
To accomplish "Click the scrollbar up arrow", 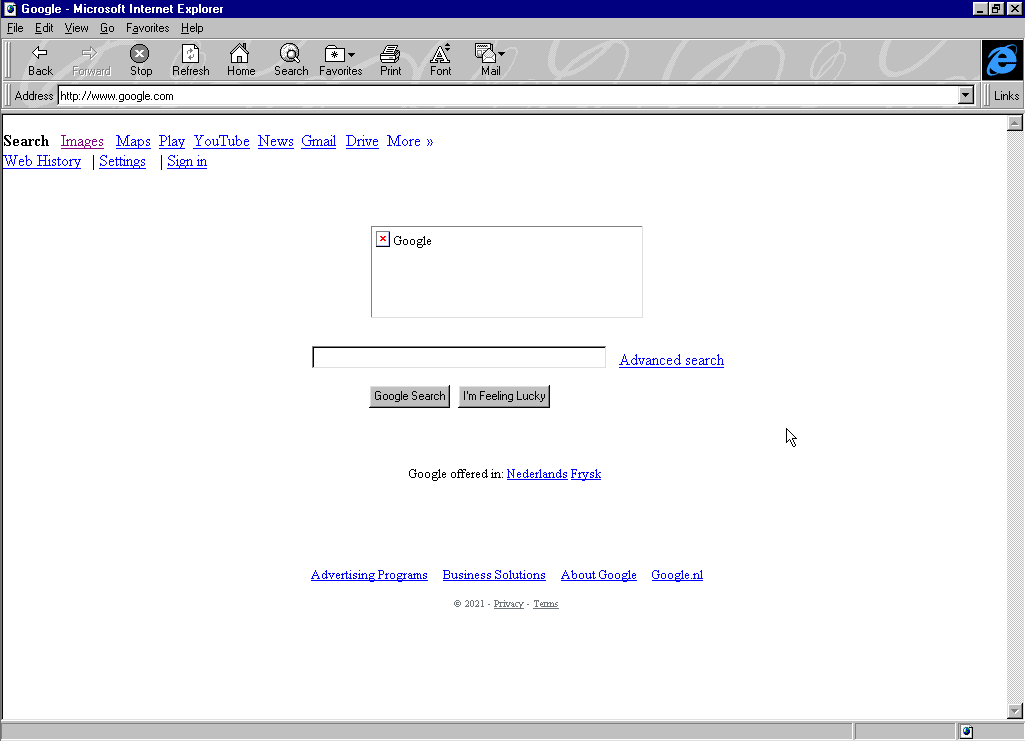I will point(1015,123).
